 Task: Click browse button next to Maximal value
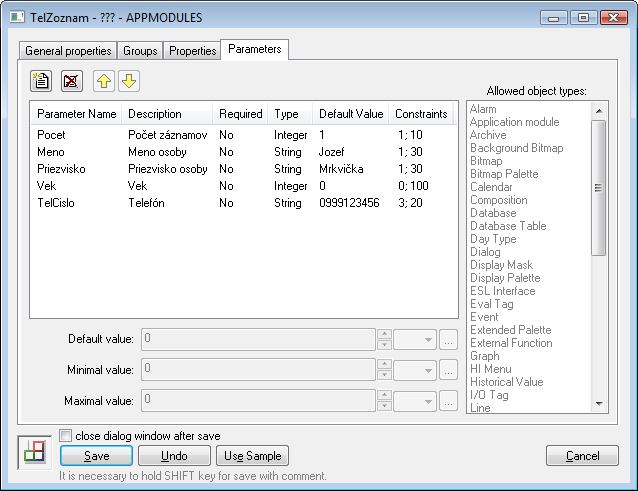[447, 401]
